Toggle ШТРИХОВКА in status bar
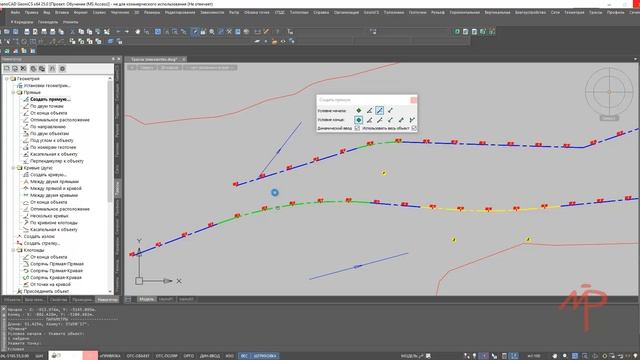The image size is (640, 360). coord(265,356)
